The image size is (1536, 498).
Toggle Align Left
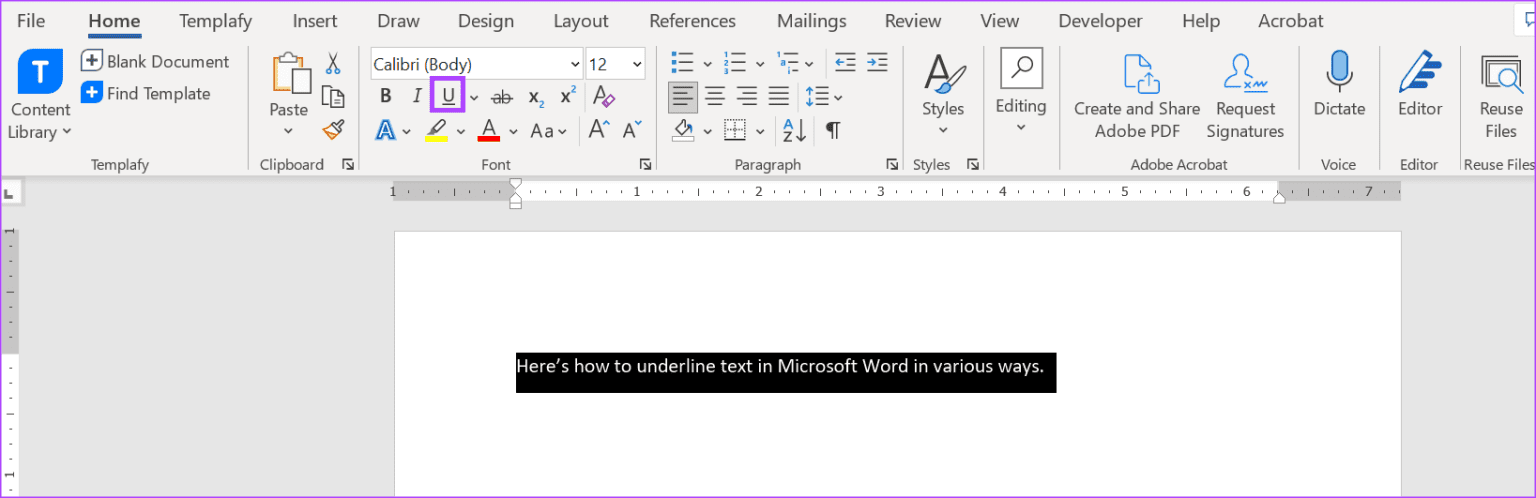pos(683,97)
